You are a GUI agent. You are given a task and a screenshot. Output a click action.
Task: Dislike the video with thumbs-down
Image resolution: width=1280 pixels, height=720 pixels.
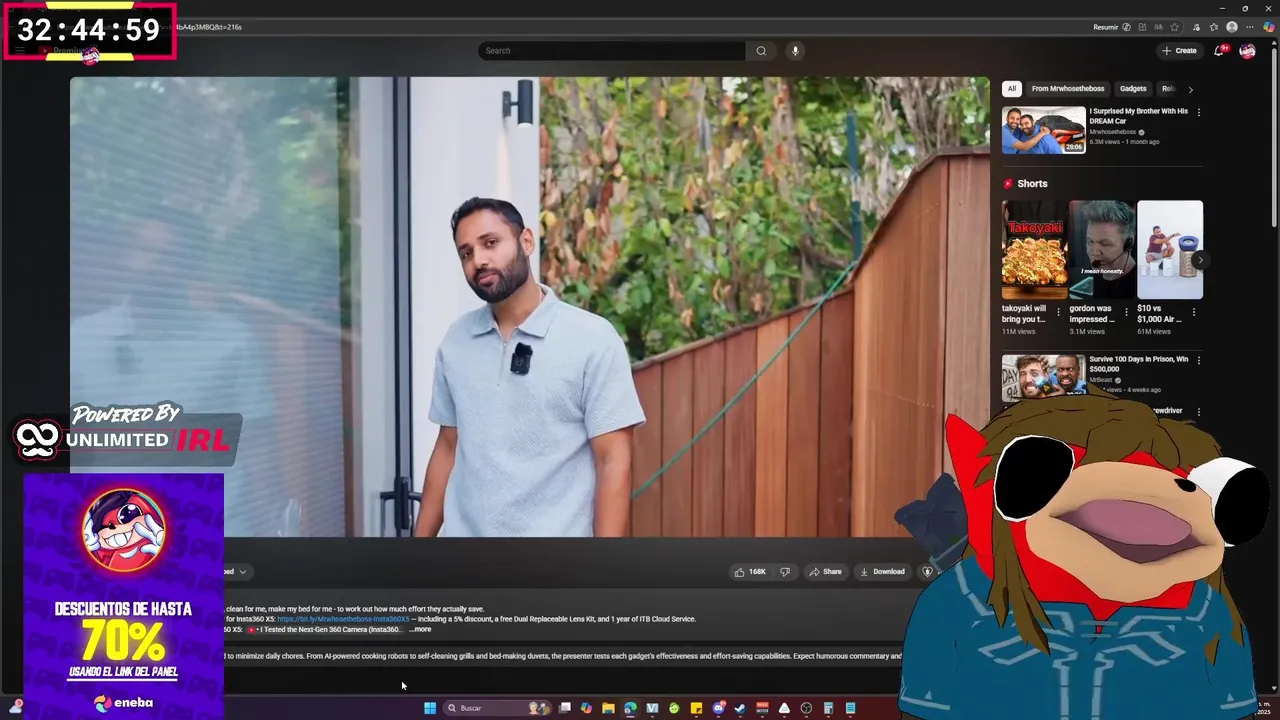click(x=785, y=572)
